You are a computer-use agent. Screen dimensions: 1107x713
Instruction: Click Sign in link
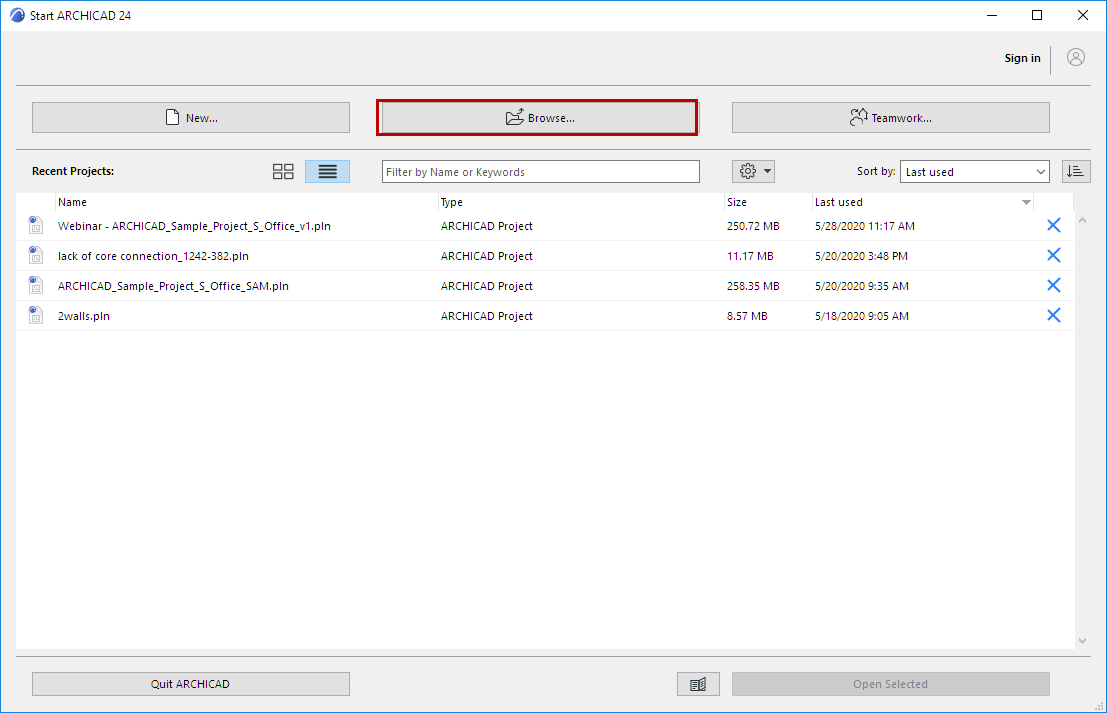coord(1022,58)
